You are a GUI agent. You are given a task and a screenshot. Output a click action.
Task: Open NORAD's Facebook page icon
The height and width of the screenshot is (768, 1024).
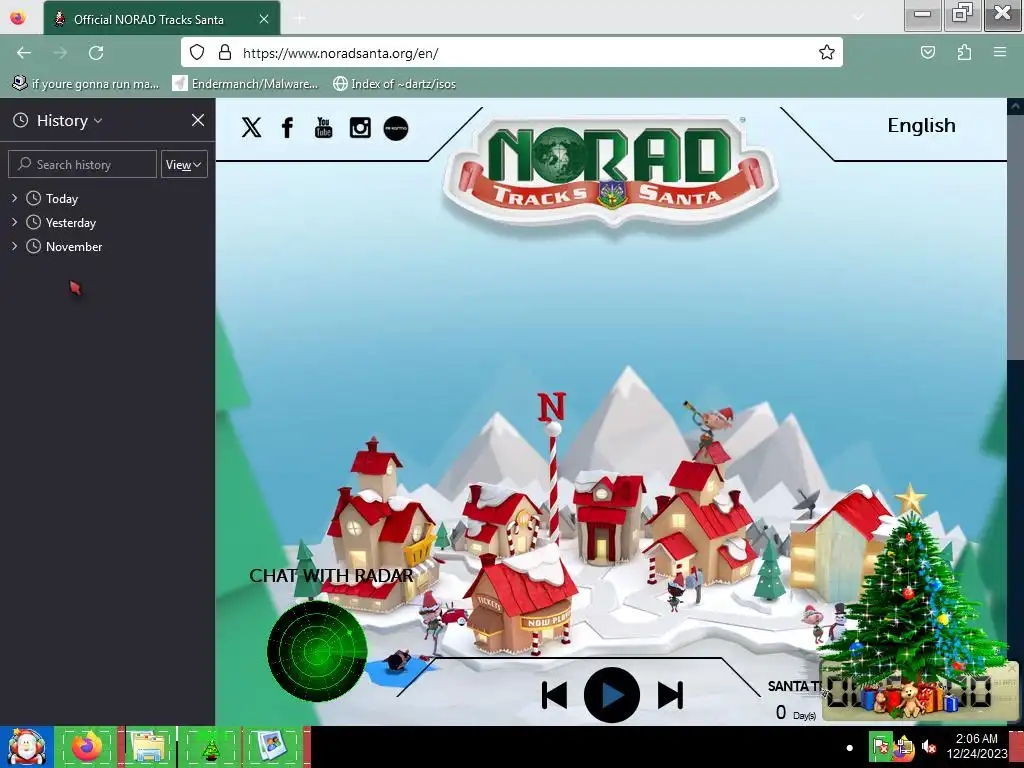click(287, 127)
